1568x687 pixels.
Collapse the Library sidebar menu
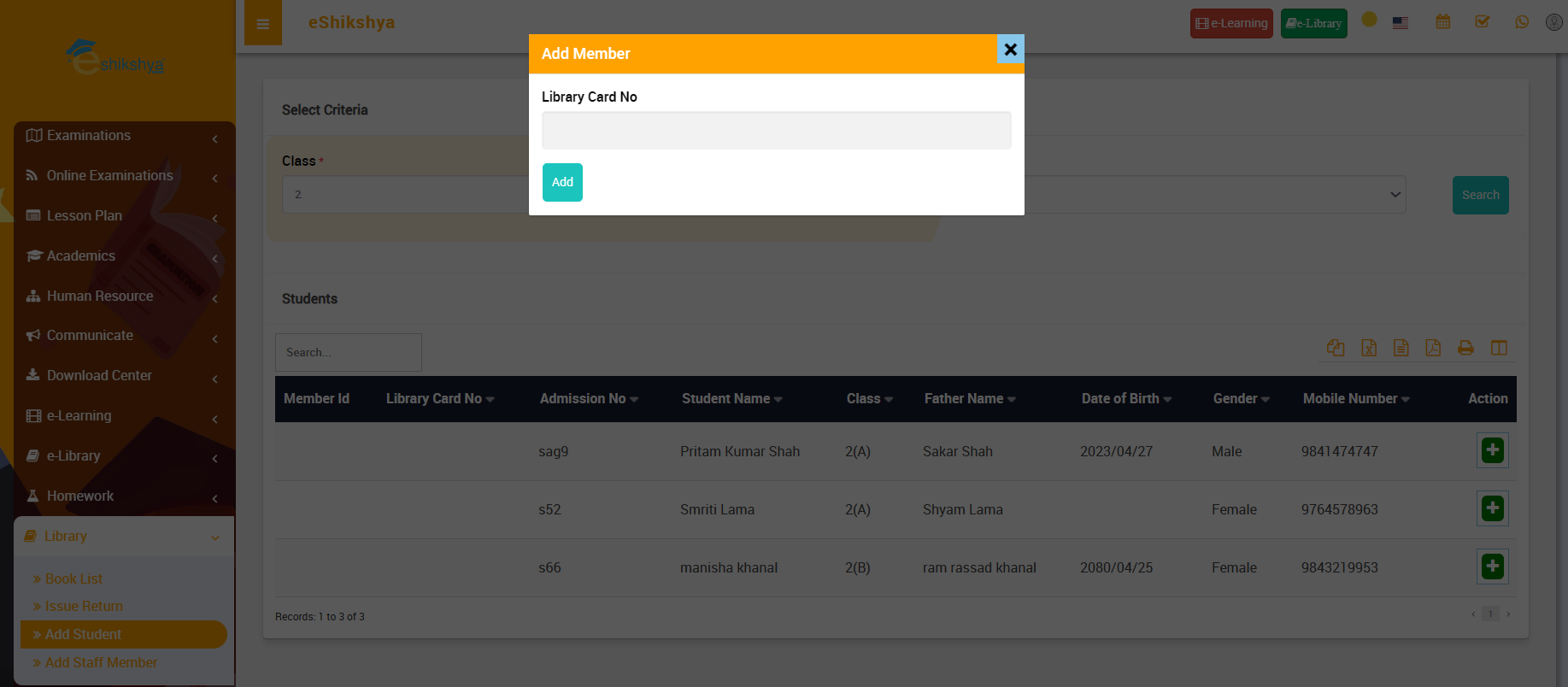(124, 537)
